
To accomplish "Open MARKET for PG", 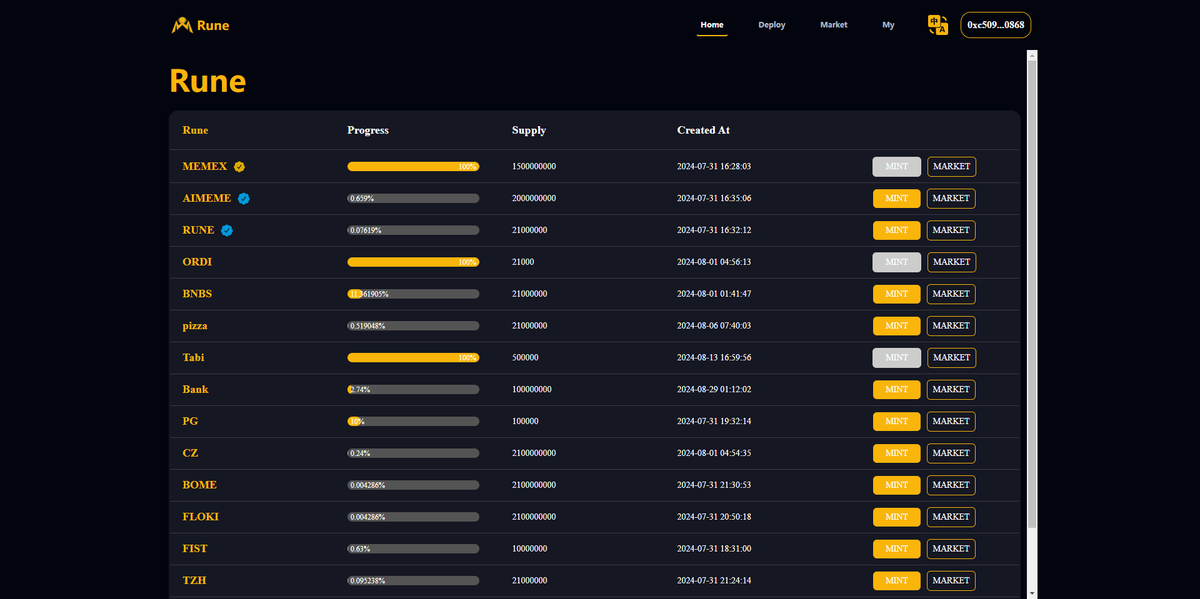I will tap(951, 421).
